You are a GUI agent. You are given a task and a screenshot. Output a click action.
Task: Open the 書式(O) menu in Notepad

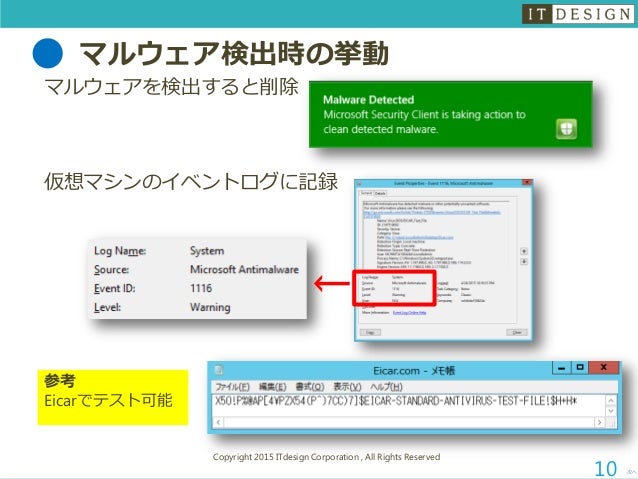(309, 387)
